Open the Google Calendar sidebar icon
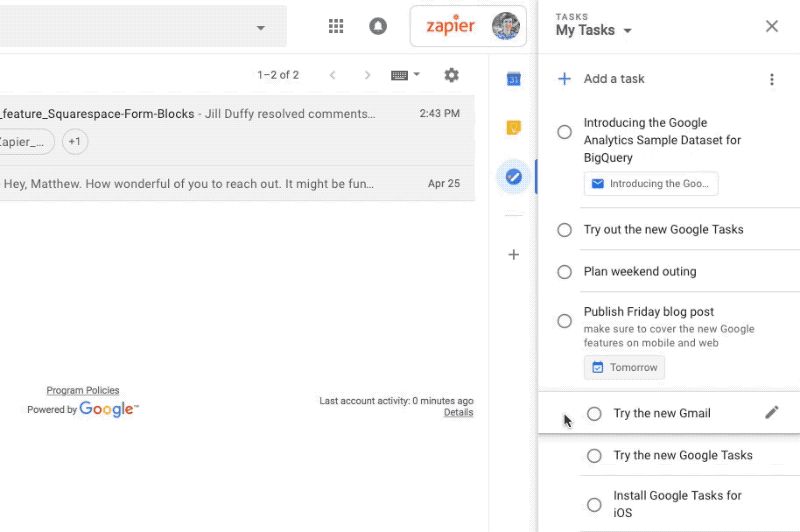 pyautogui.click(x=514, y=79)
